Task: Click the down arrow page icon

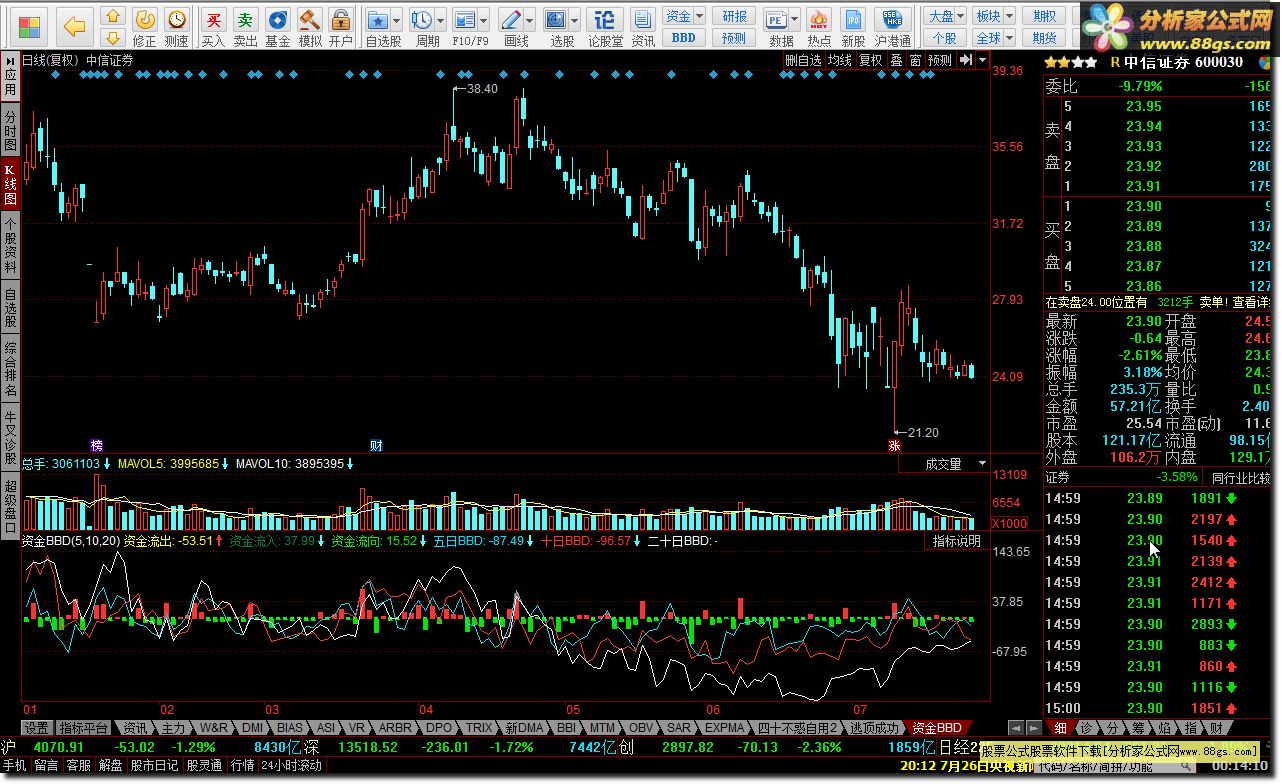Action: (x=114, y=37)
